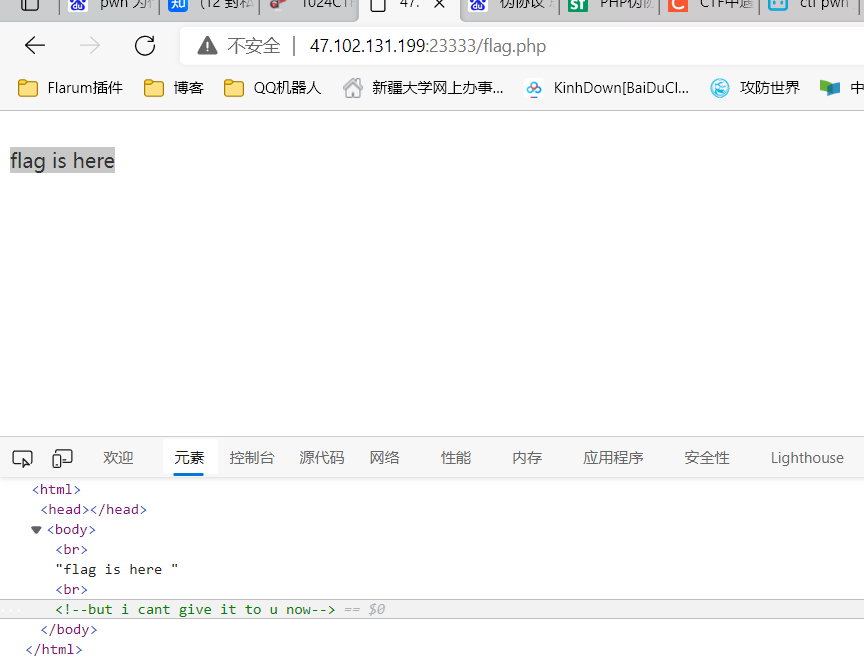Open the Lighthouse panel
Viewport: 864px width, 658px height.
point(807,457)
